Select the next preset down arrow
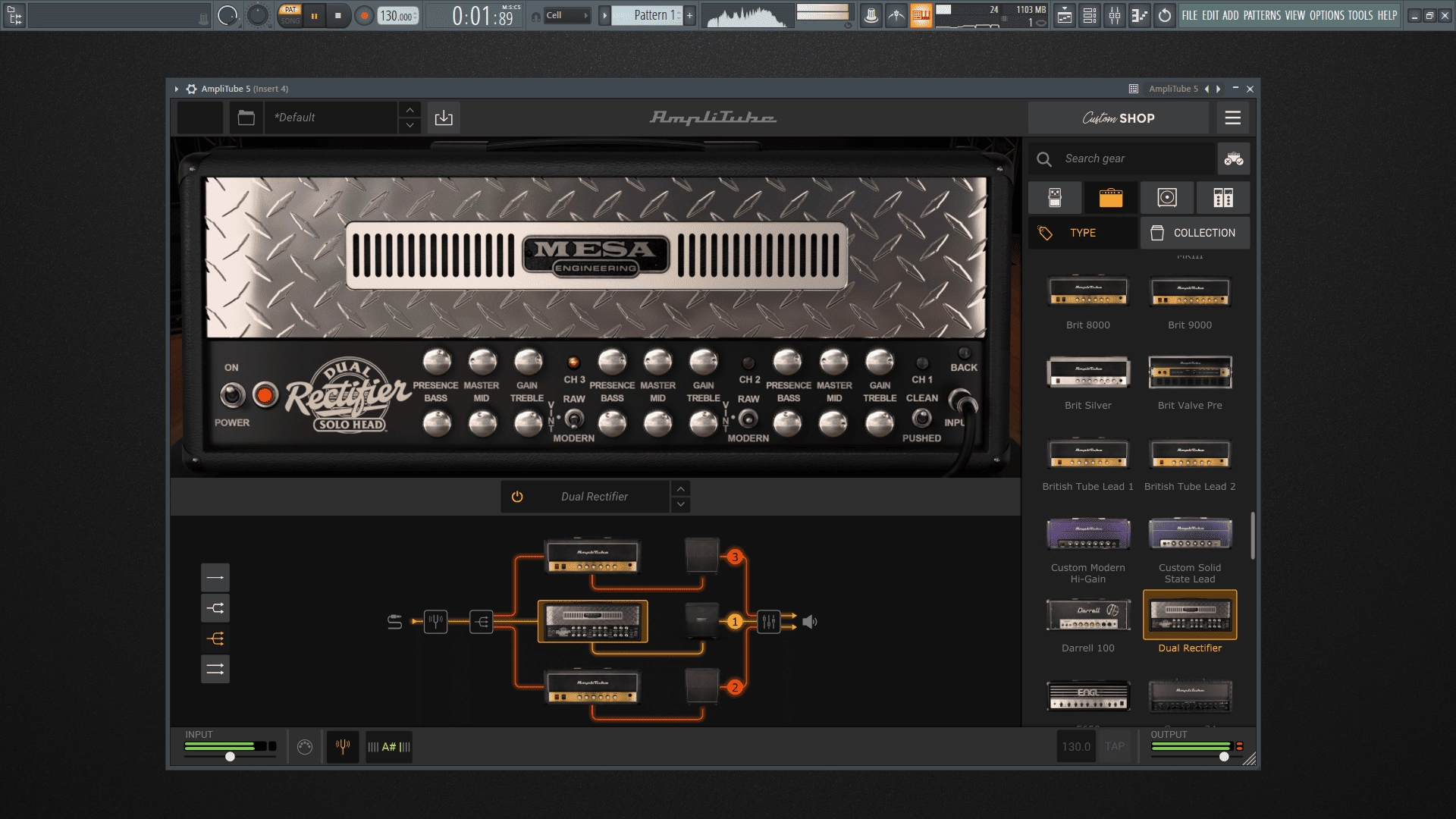1456x819 pixels. pyautogui.click(x=409, y=125)
